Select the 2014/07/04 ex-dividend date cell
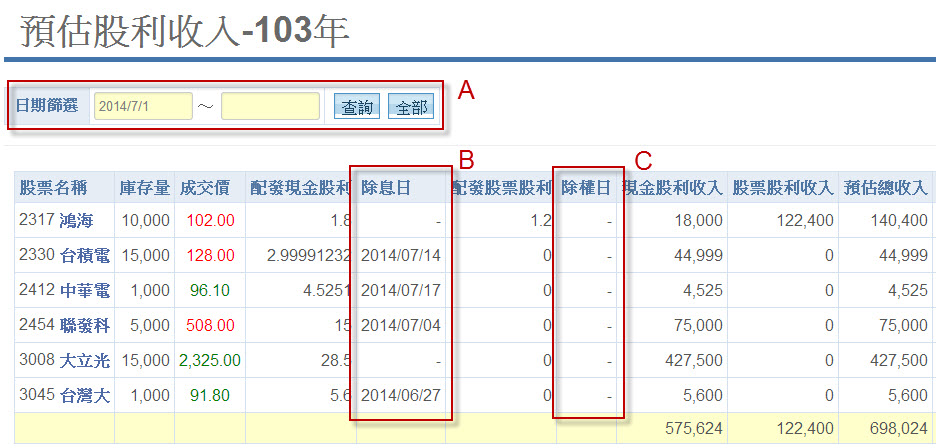This screenshot has width=936, height=448. click(x=401, y=326)
